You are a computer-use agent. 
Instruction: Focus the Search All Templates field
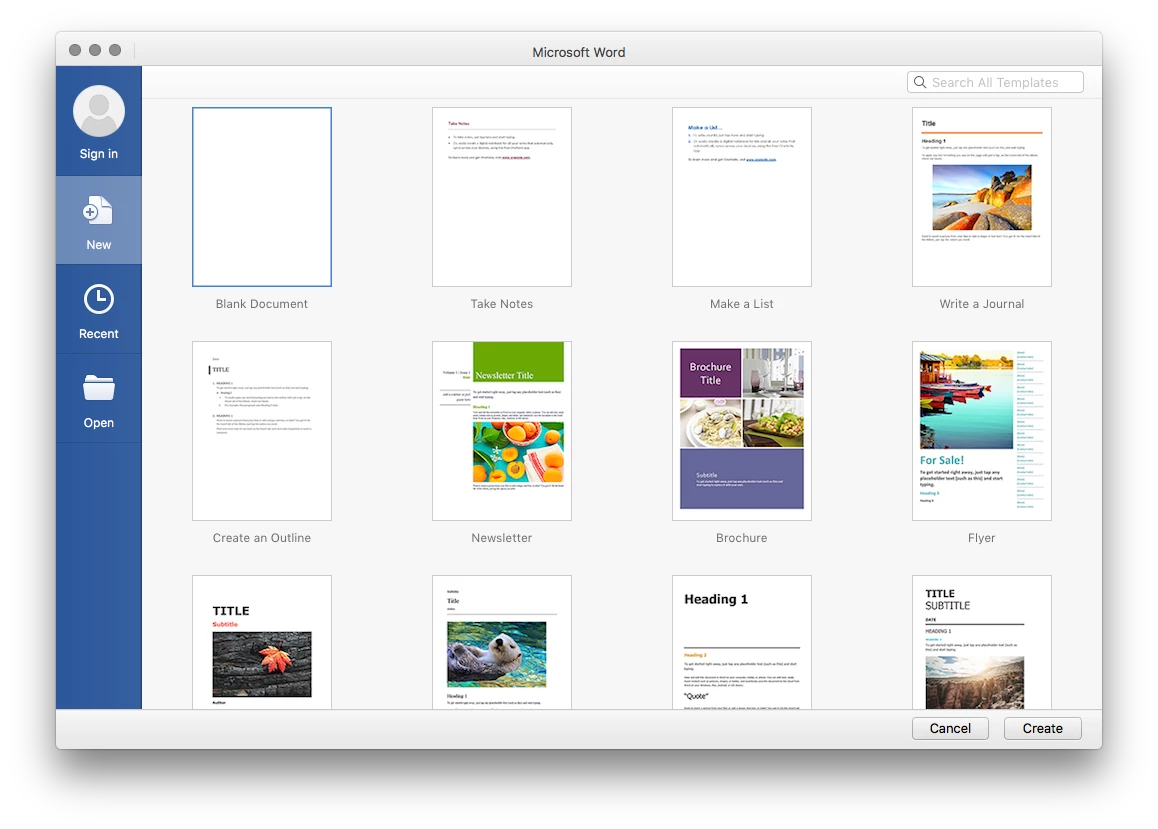click(x=995, y=82)
